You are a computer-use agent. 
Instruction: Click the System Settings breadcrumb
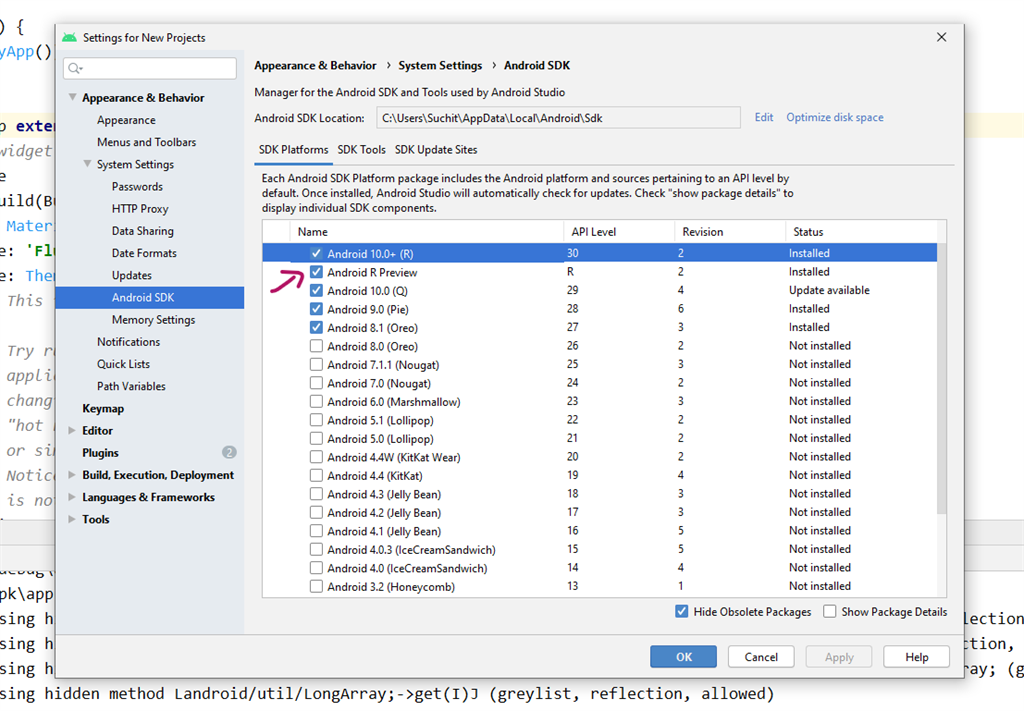pyautogui.click(x=440, y=65)
